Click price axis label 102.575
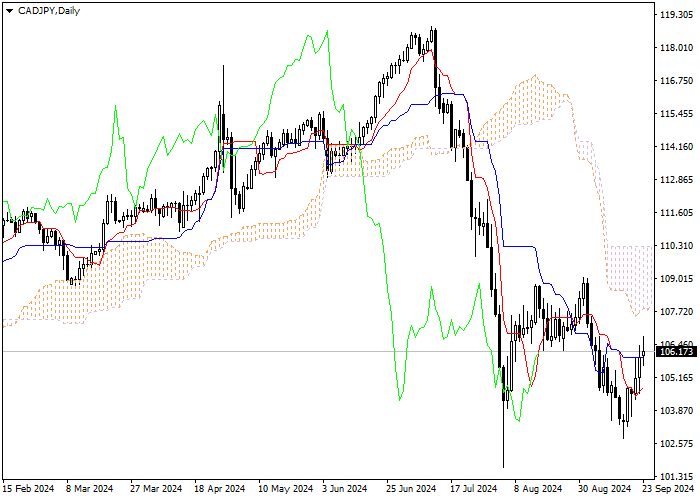Viewport: 700px width, 500px height. [x=676, y=444]
